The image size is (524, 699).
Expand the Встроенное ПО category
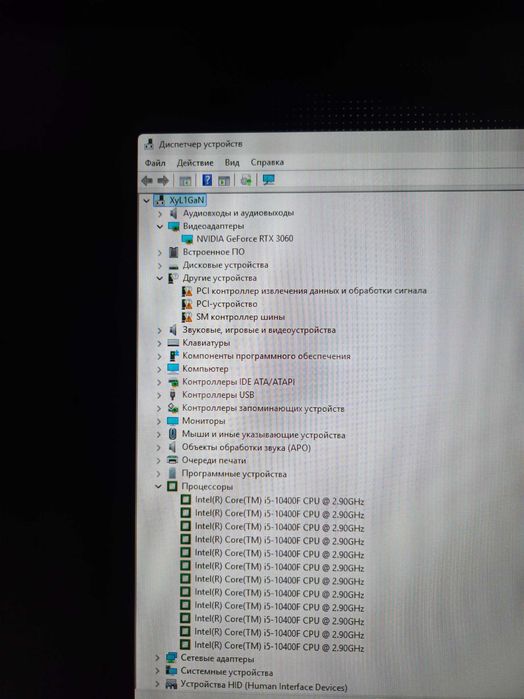coord(160,253)
